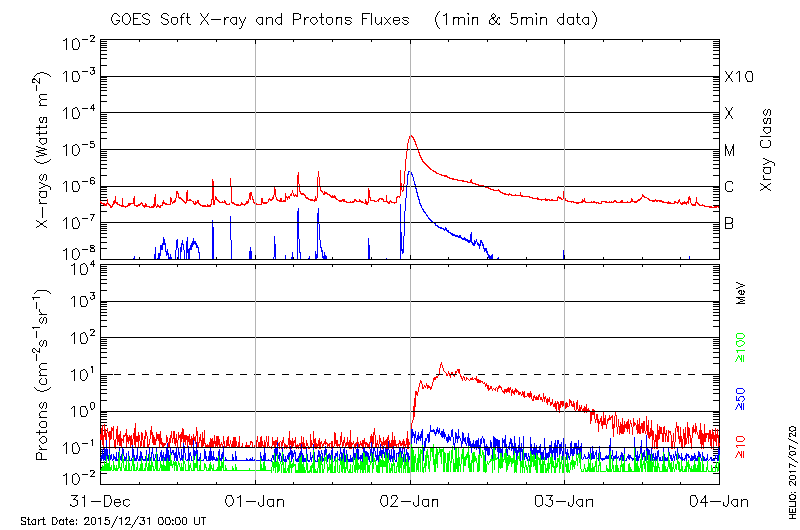Click the Protons axis label
This screenshot has height=530, width=800.
pos(44,375)
